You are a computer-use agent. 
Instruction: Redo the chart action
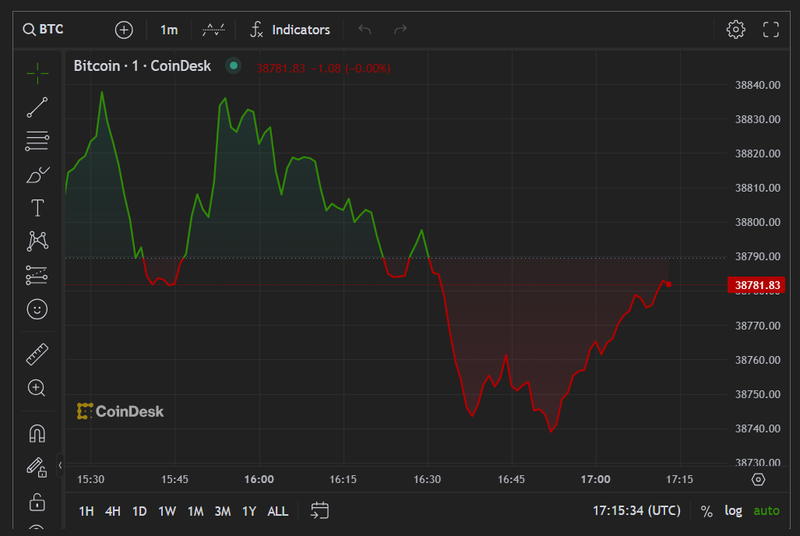(401, 30)
